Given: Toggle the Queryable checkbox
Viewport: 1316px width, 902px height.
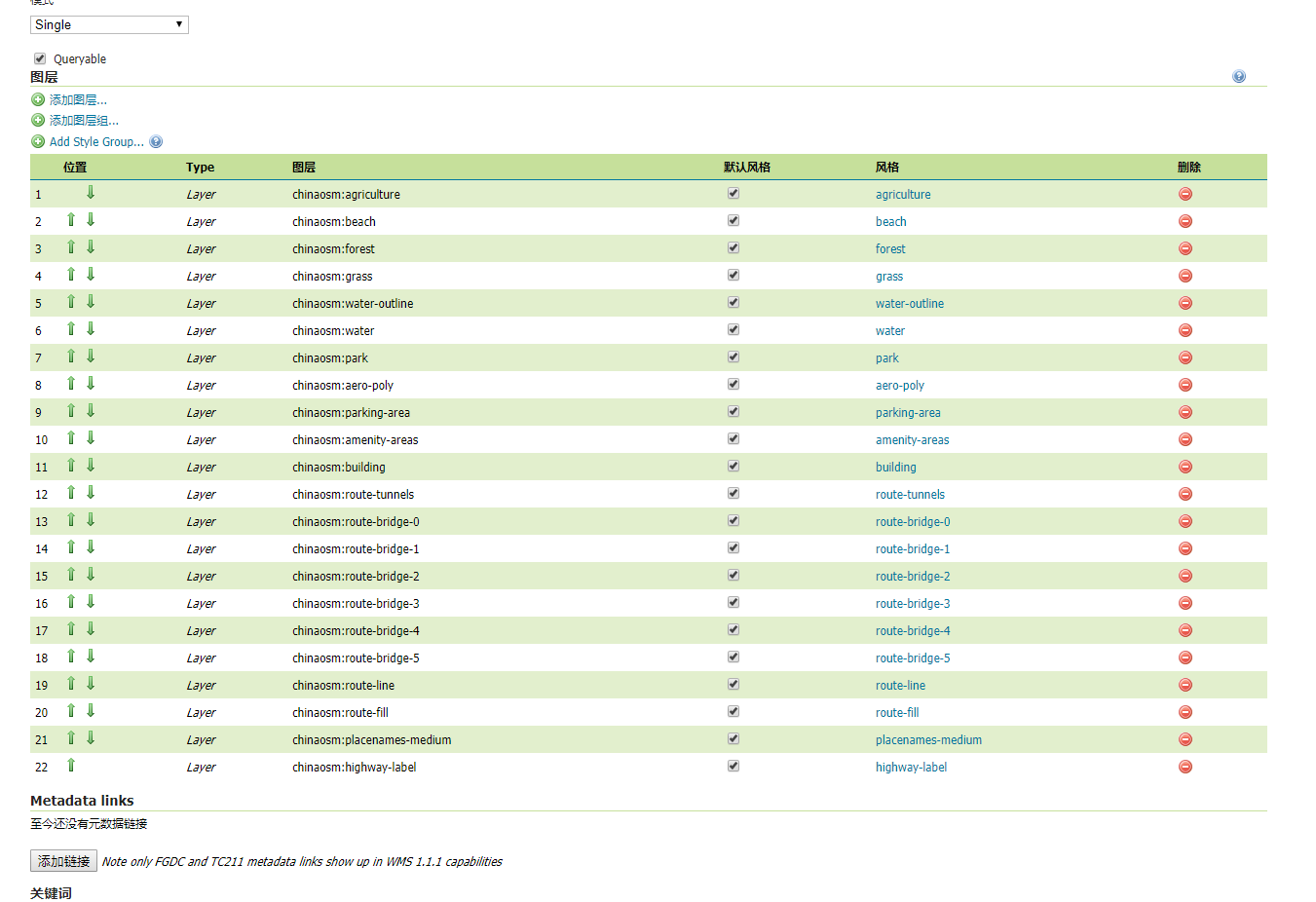Looking at the screenshot, I should 40,58.
